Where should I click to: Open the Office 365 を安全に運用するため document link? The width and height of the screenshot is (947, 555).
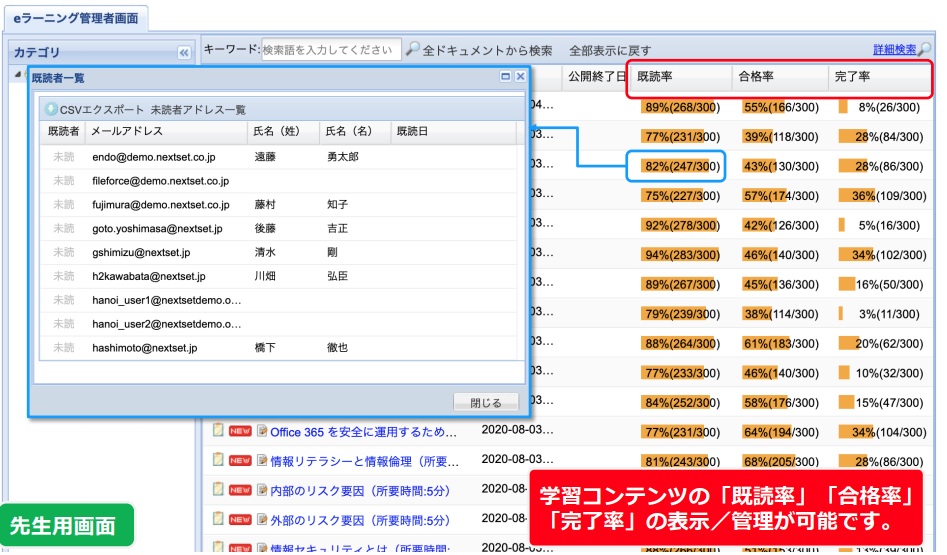point(363,432)
